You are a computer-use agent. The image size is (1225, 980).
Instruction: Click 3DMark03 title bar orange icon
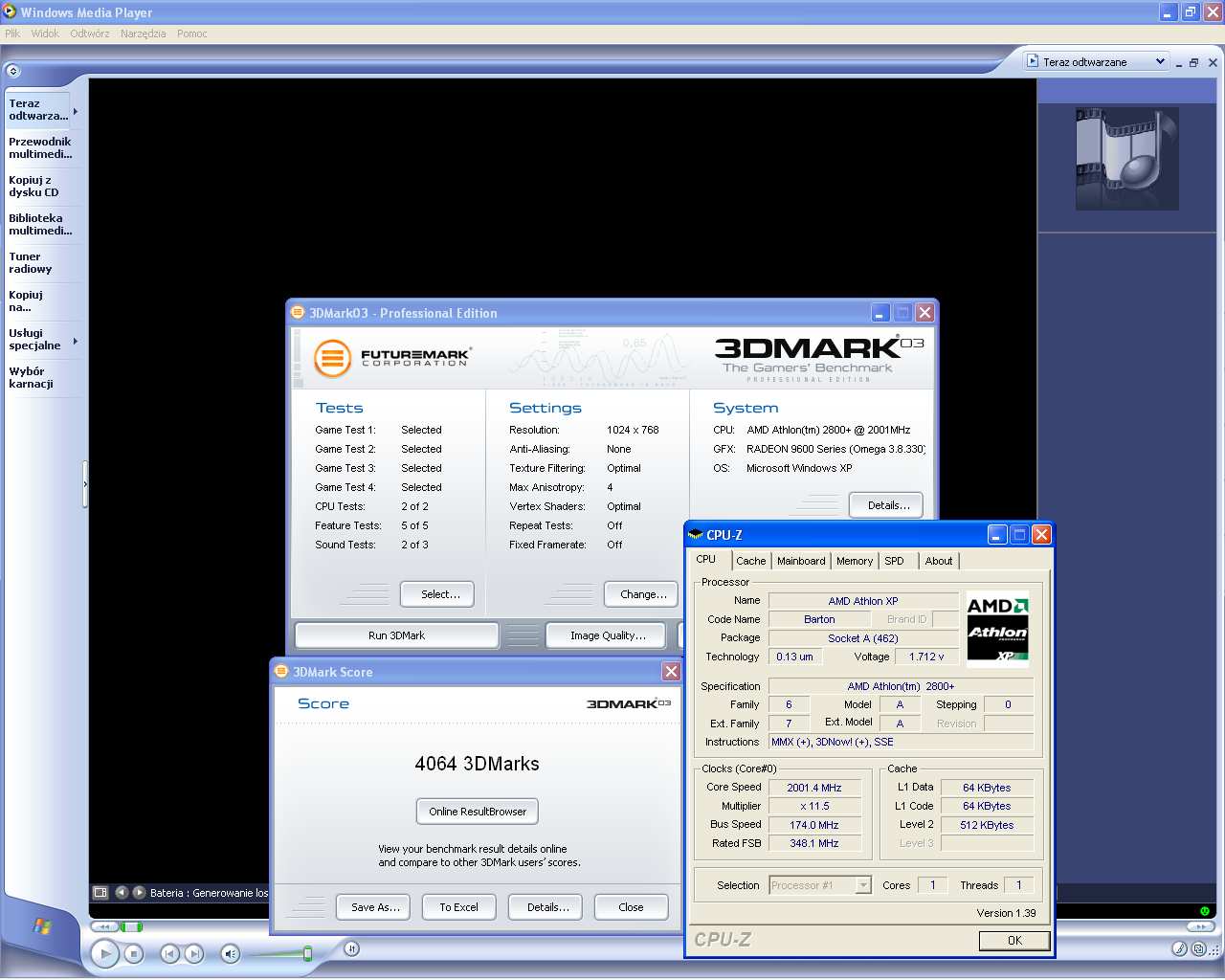pyautogui.click(x=298, y=312)
